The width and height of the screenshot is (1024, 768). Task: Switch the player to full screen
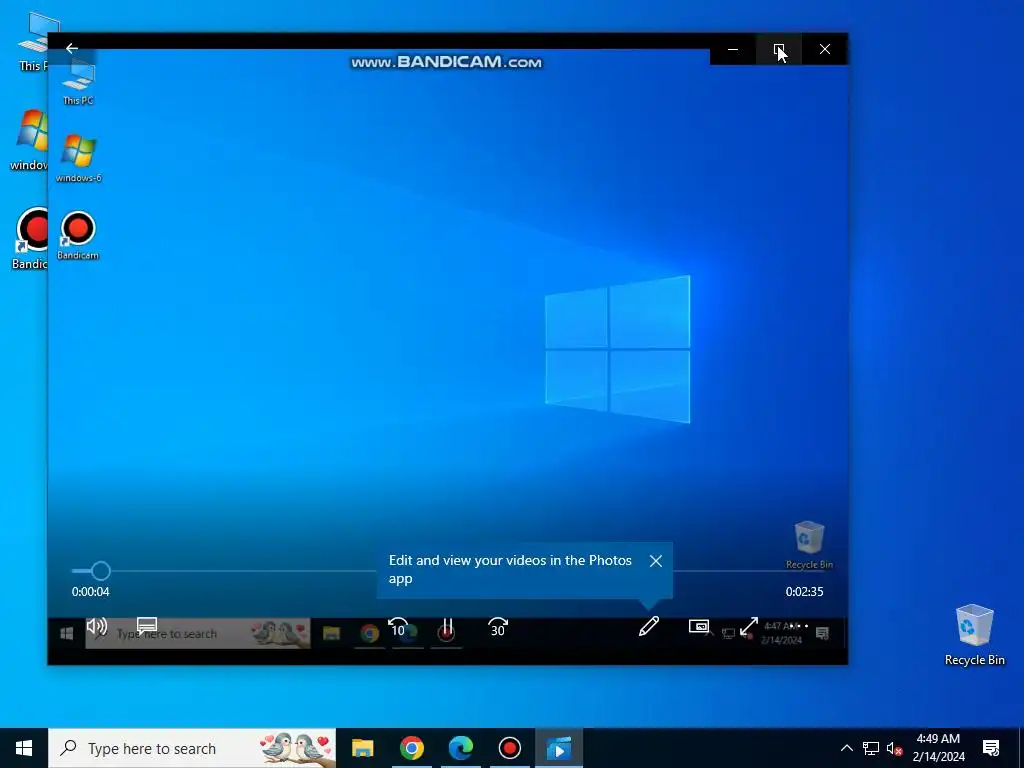(x=748, y=626)
